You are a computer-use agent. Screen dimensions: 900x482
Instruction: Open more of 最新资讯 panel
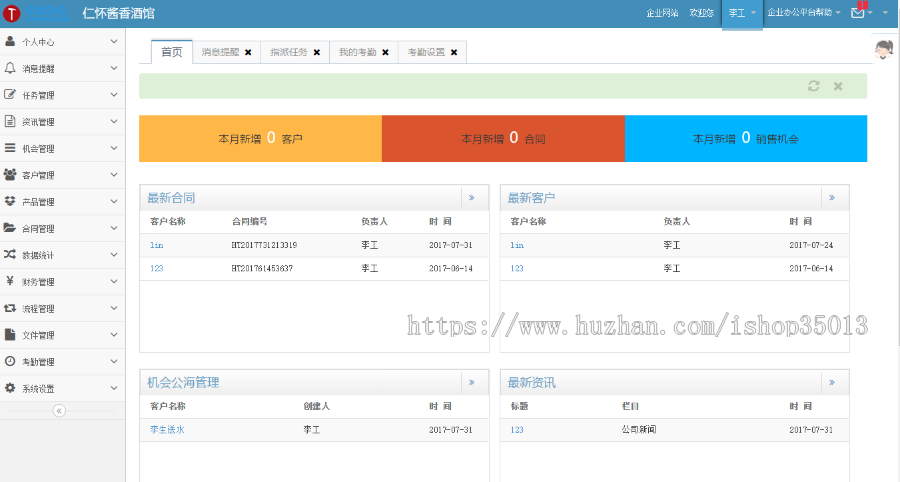[832, 382]
